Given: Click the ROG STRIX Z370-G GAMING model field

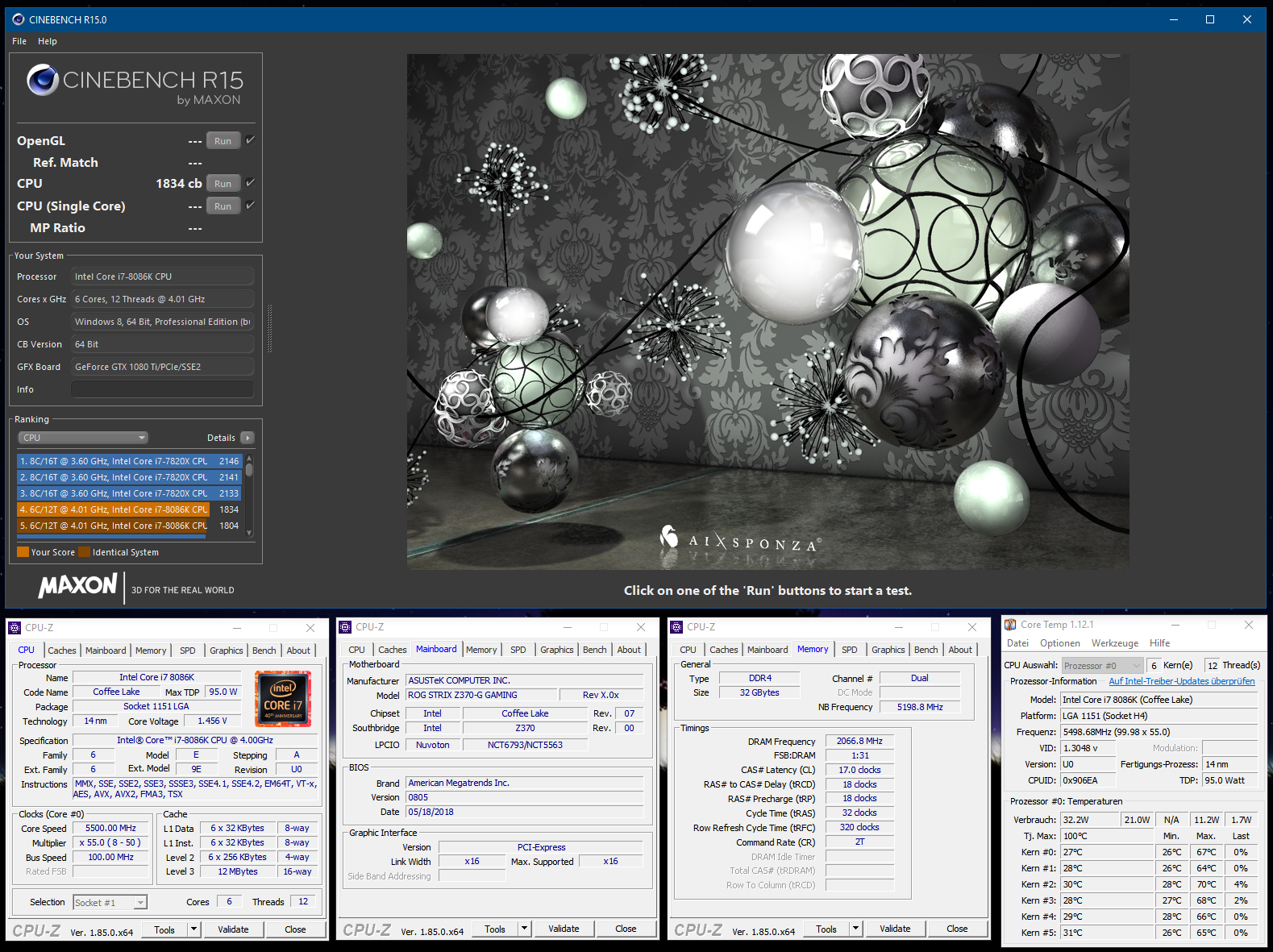Looking at the screenshot, I should pyautogui.click(x=482, y=695).
